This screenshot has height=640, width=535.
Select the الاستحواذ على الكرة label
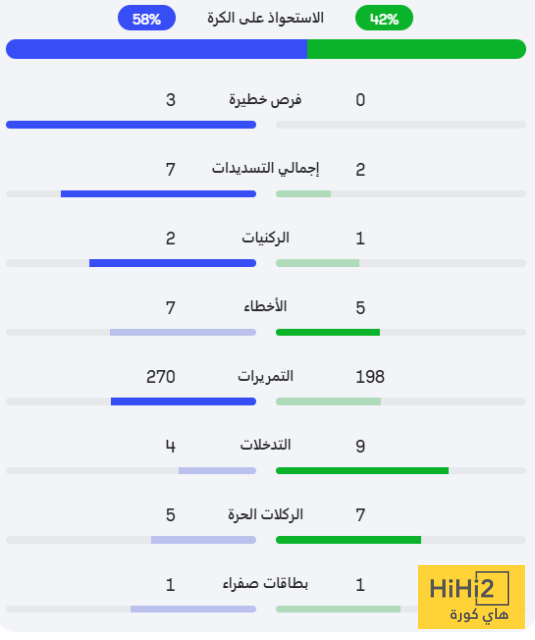click(x=265, y=18)
